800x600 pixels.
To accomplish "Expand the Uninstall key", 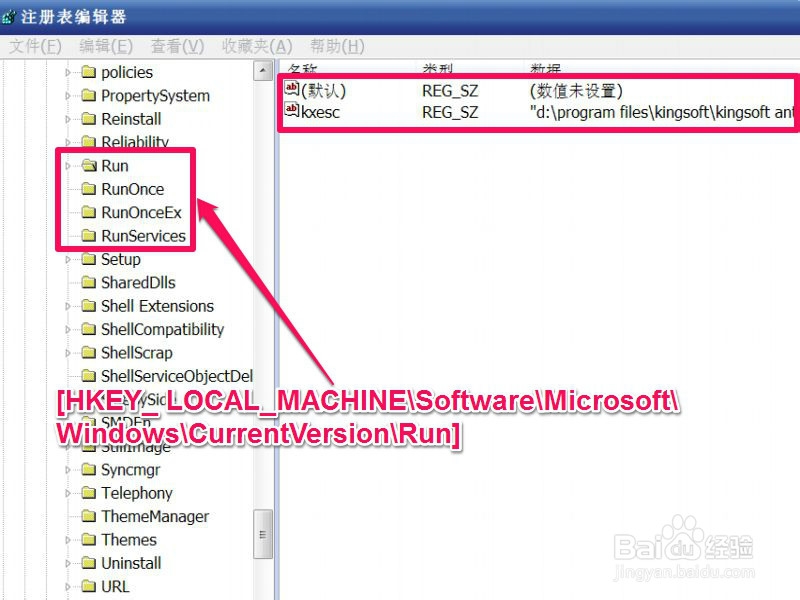I will coord(68,564).
